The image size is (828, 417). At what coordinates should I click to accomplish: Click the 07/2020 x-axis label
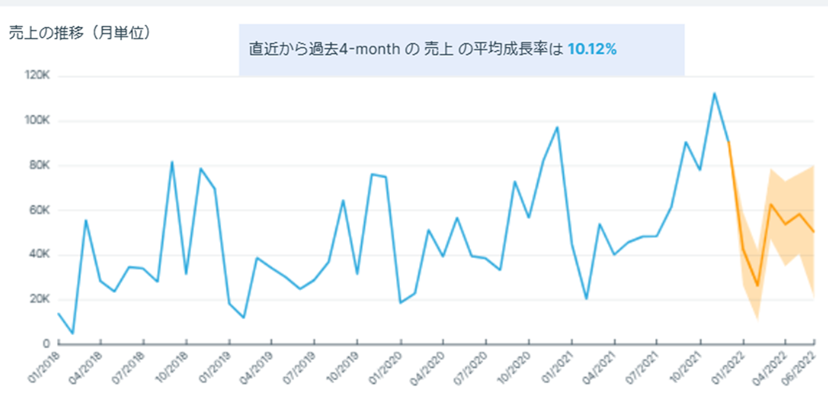click(470, 367)
